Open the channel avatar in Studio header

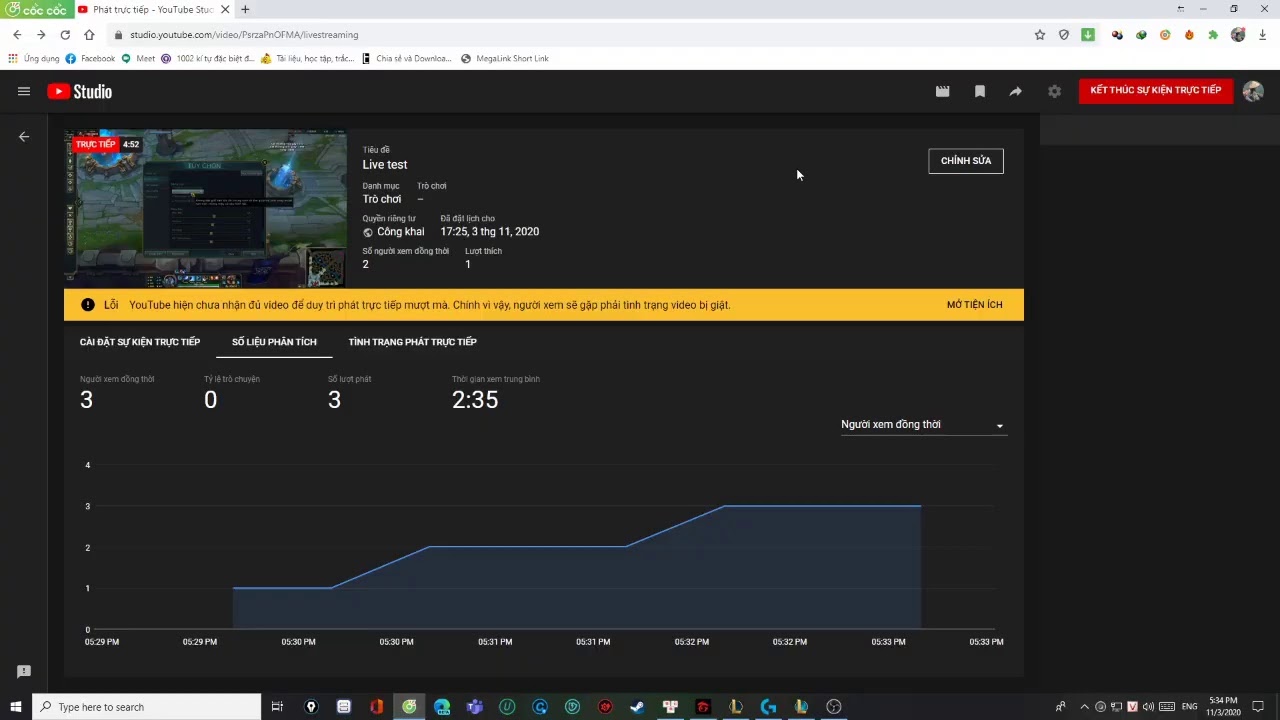coord(1253,91)
